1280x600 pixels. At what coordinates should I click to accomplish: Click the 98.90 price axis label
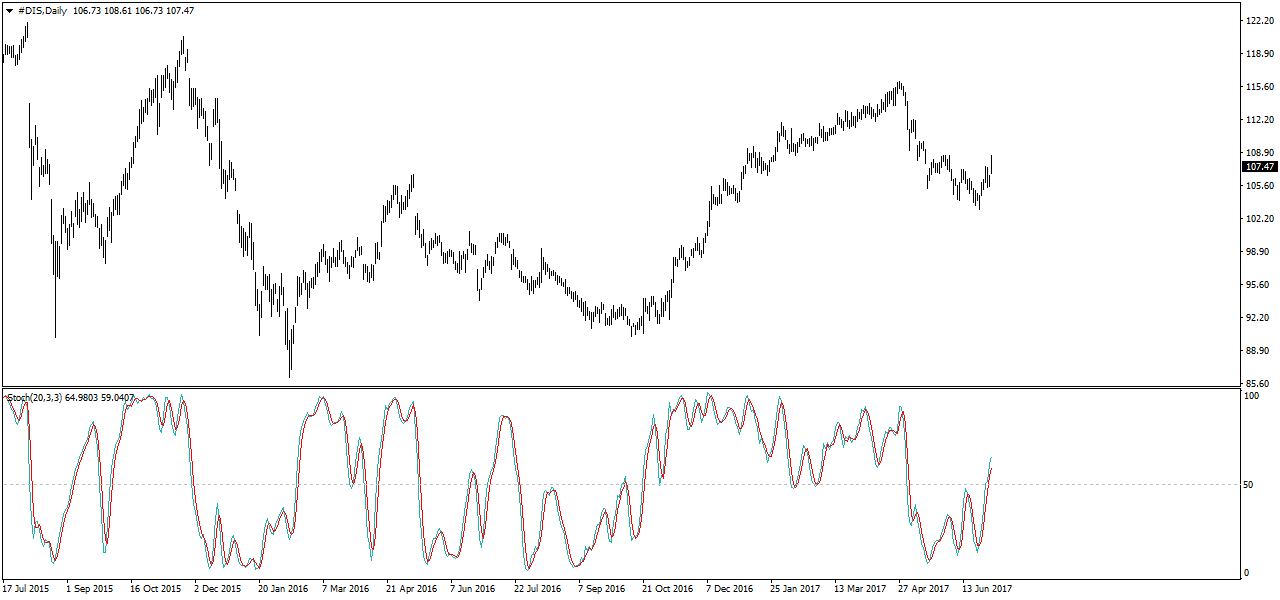click(1258, 252)
